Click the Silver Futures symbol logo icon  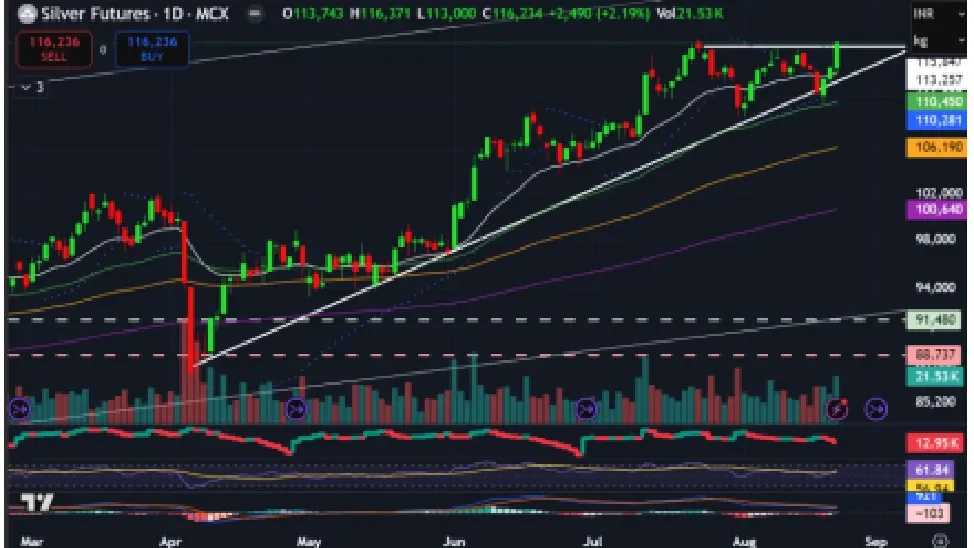27,14
